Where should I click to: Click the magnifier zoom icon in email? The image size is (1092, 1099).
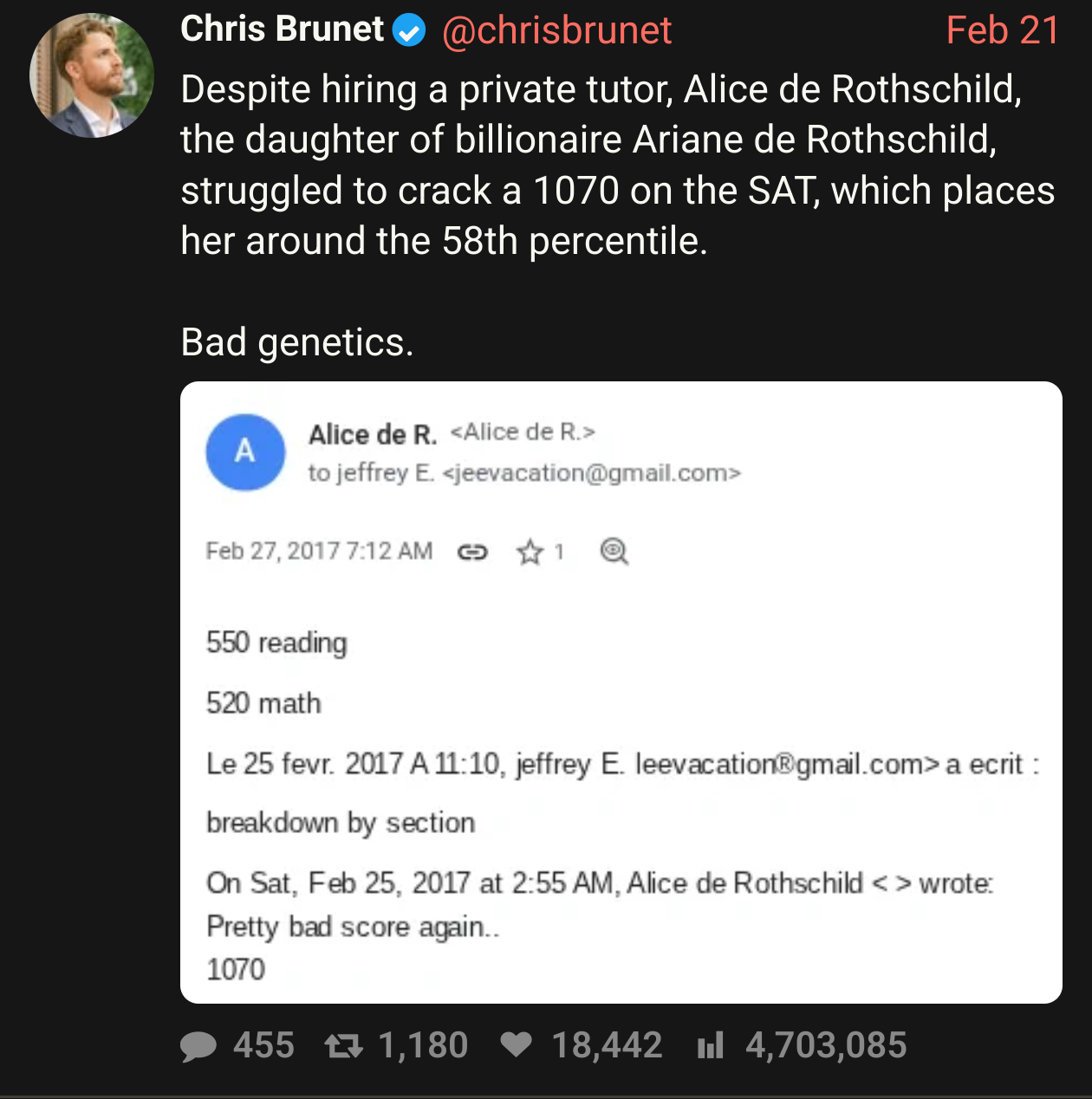pos(614,551)
